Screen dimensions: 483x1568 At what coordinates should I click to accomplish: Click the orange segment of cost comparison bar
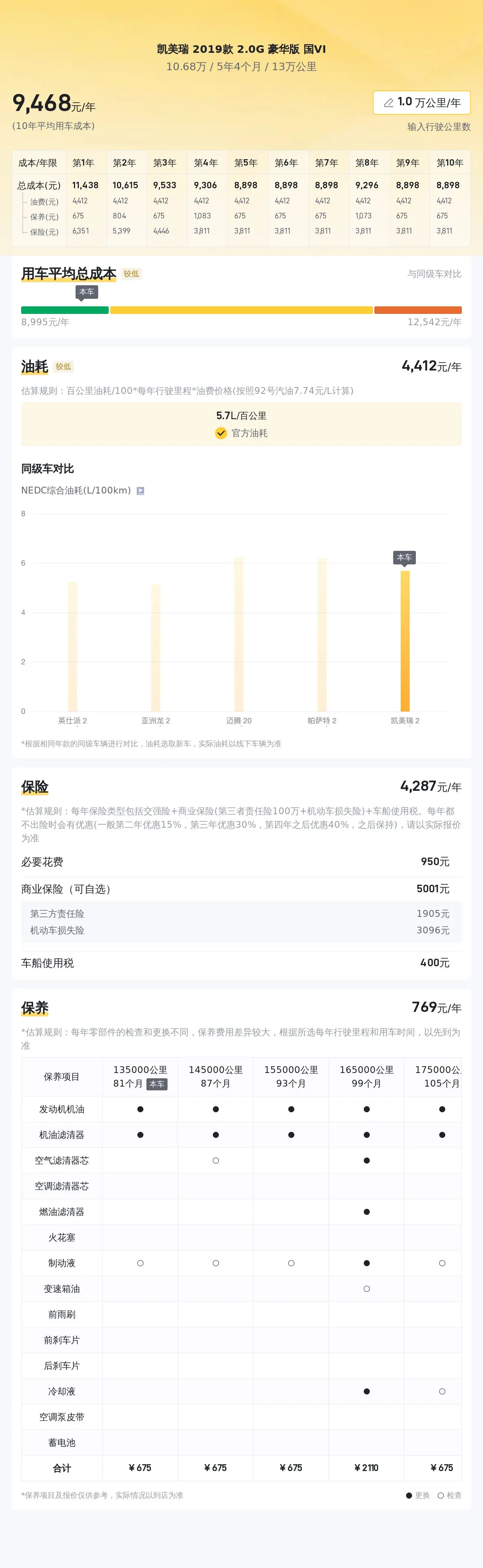pyautogui.click(x=418, y=311)
